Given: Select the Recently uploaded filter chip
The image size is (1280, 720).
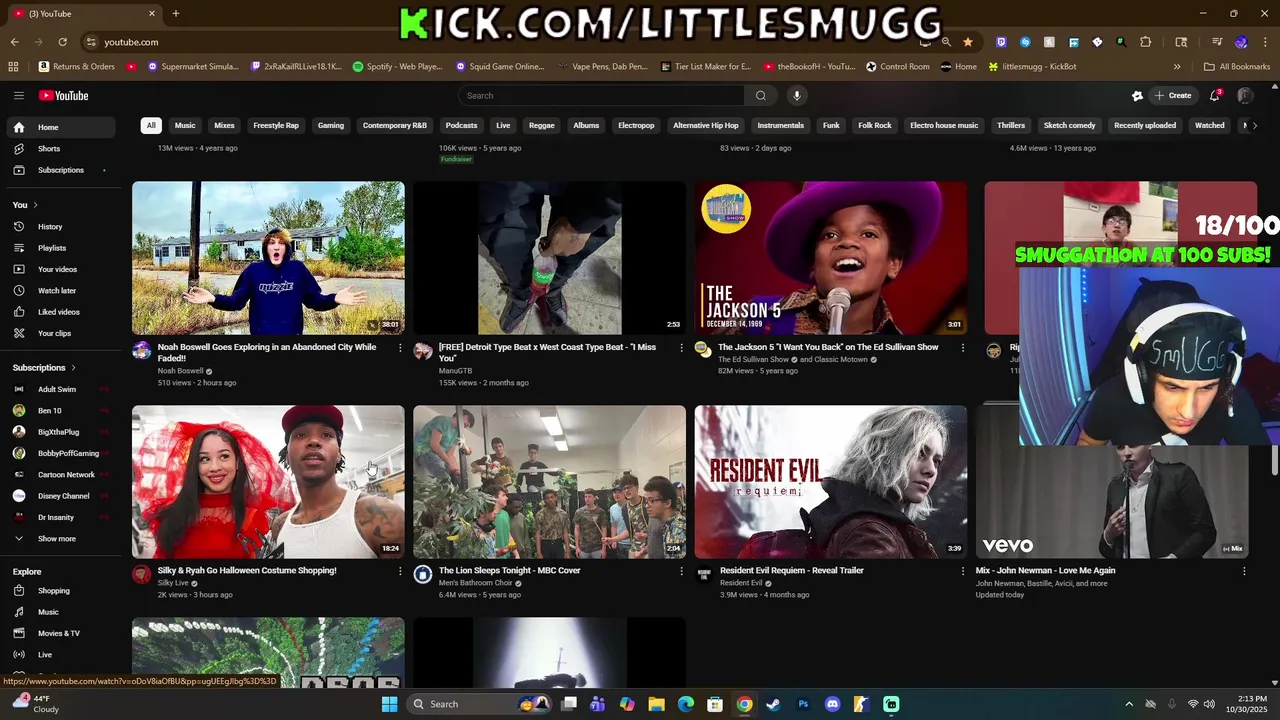Looking at the screenshot, I should (1145, 126).
